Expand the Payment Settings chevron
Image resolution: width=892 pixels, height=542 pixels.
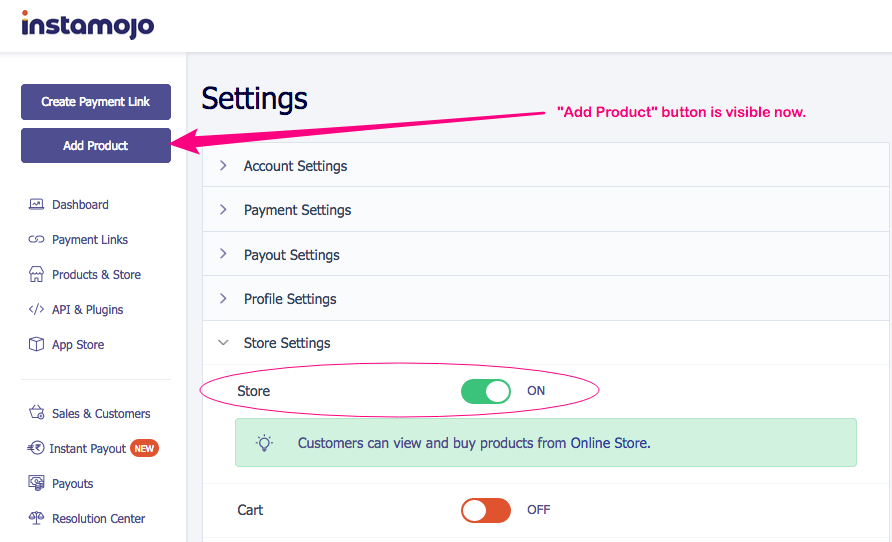[x=223, y=210]
